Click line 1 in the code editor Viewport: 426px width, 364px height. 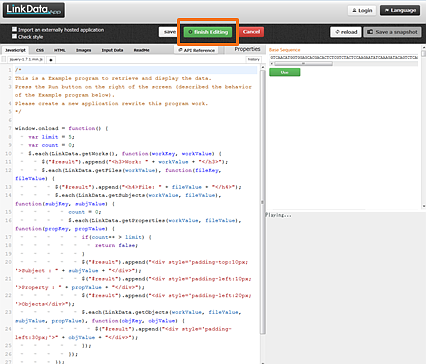coord(136,70)
